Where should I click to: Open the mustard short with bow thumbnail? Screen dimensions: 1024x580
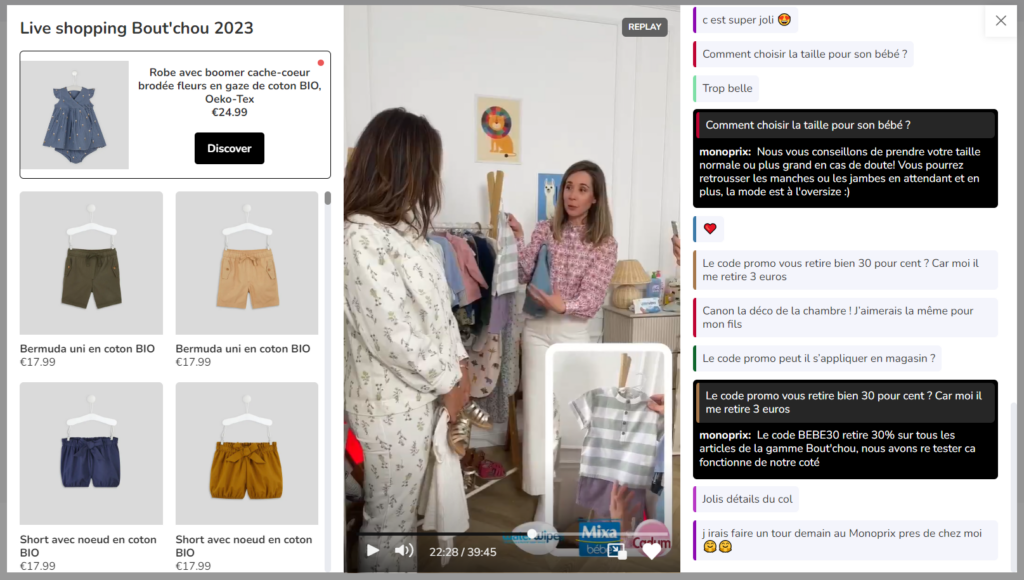click(247, 453)
